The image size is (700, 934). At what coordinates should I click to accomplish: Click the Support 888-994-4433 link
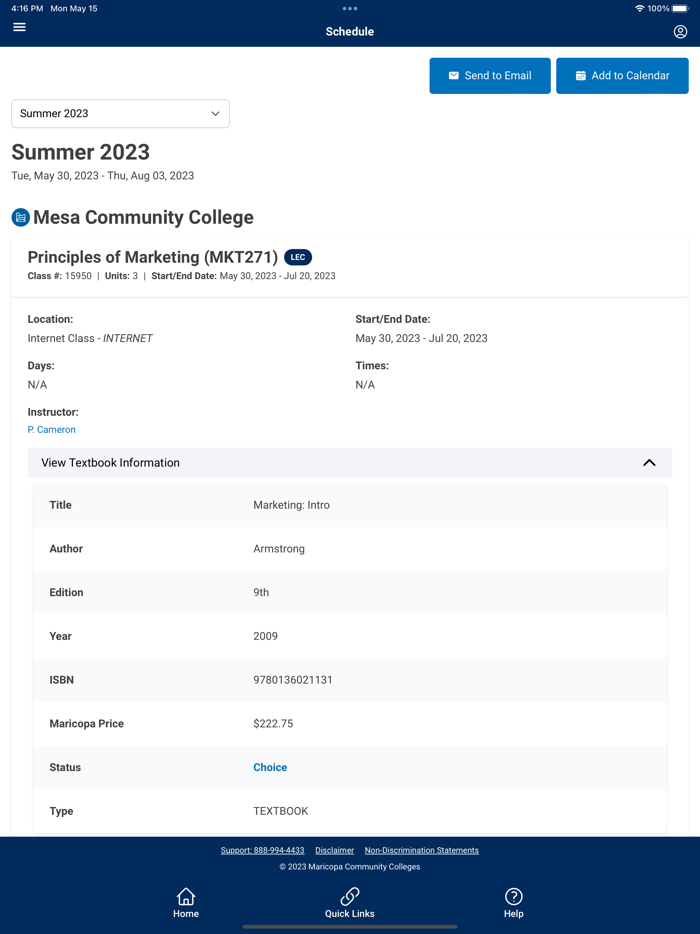tap(262, 850)
